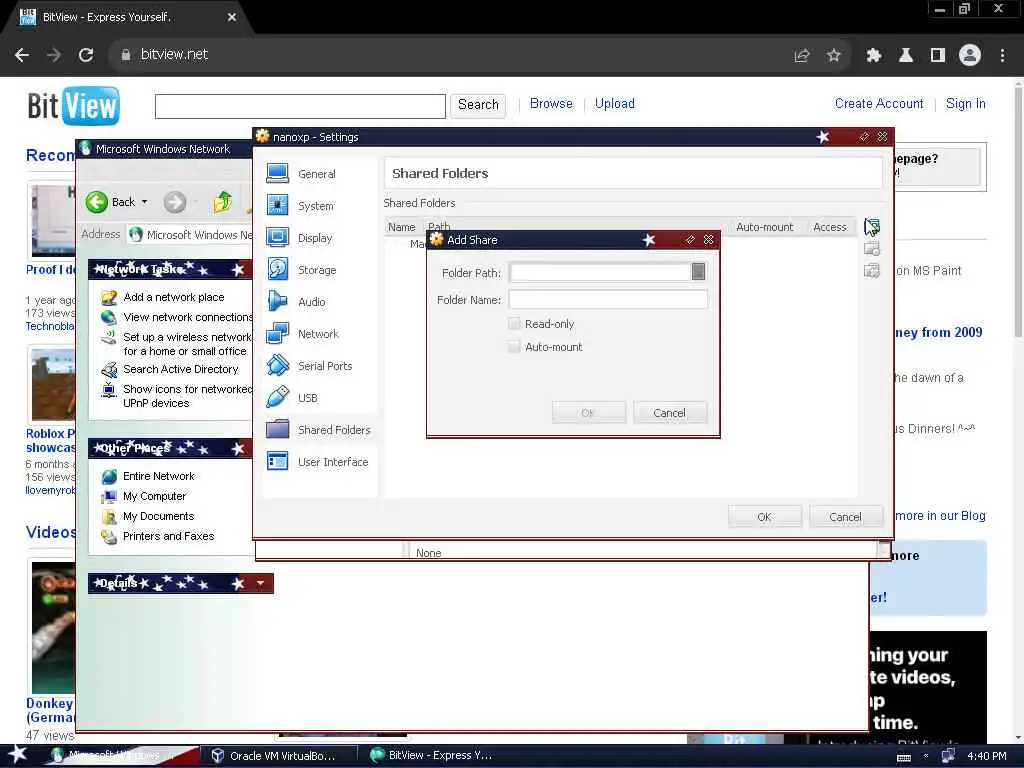Click View network connections
1024x768 pixels.
(187, 317)
